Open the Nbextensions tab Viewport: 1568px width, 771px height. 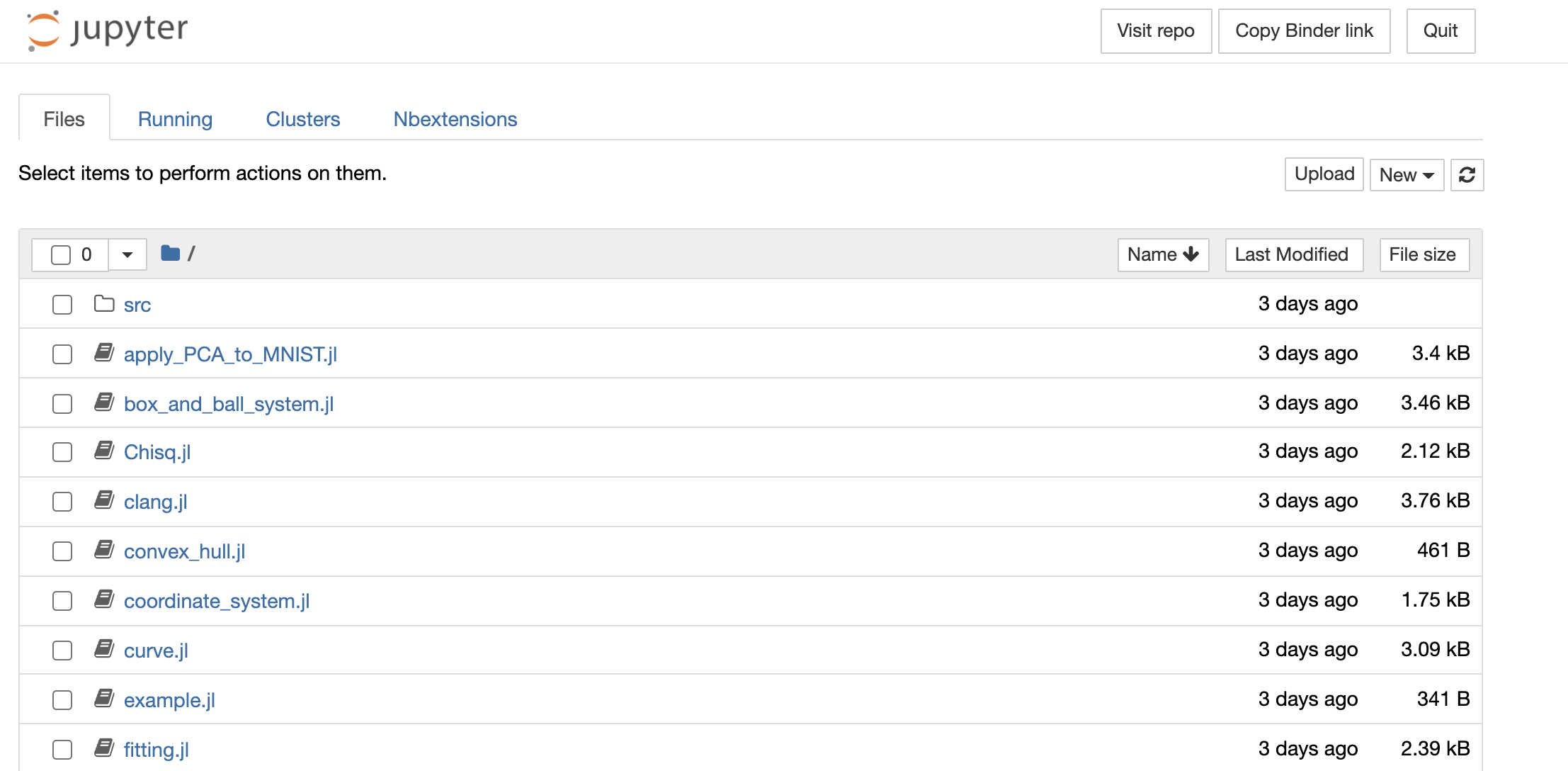coord(455,119)
